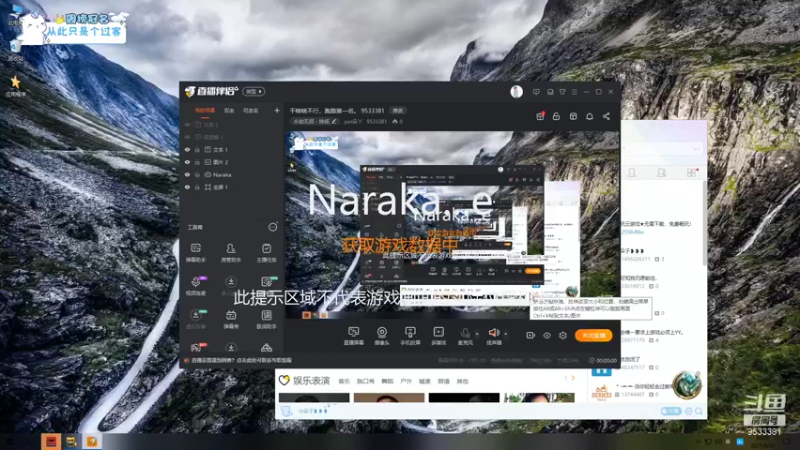Open 主播任务 tool
This screenshot has height=450, width=800.
(x=266, y=253)
